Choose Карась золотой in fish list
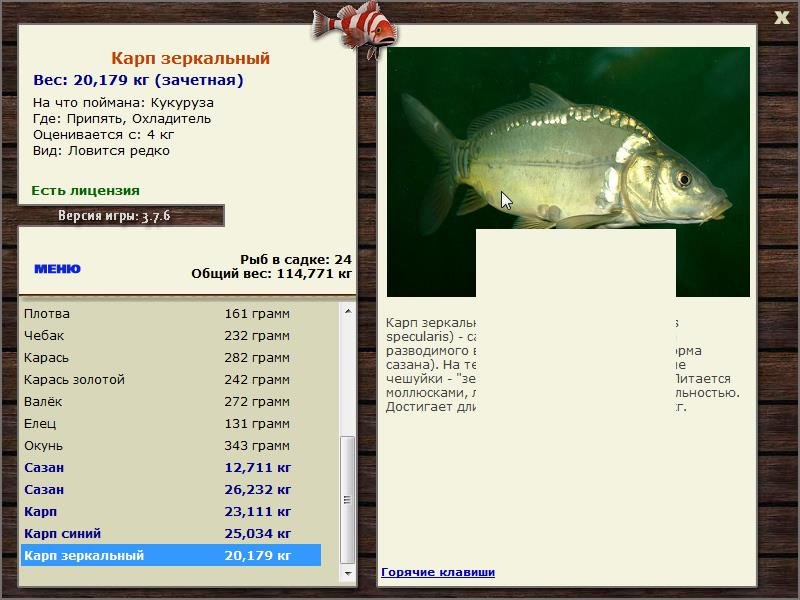Viewport: 800px width, 600px height. pyautogui.click(x=171, y=380)
